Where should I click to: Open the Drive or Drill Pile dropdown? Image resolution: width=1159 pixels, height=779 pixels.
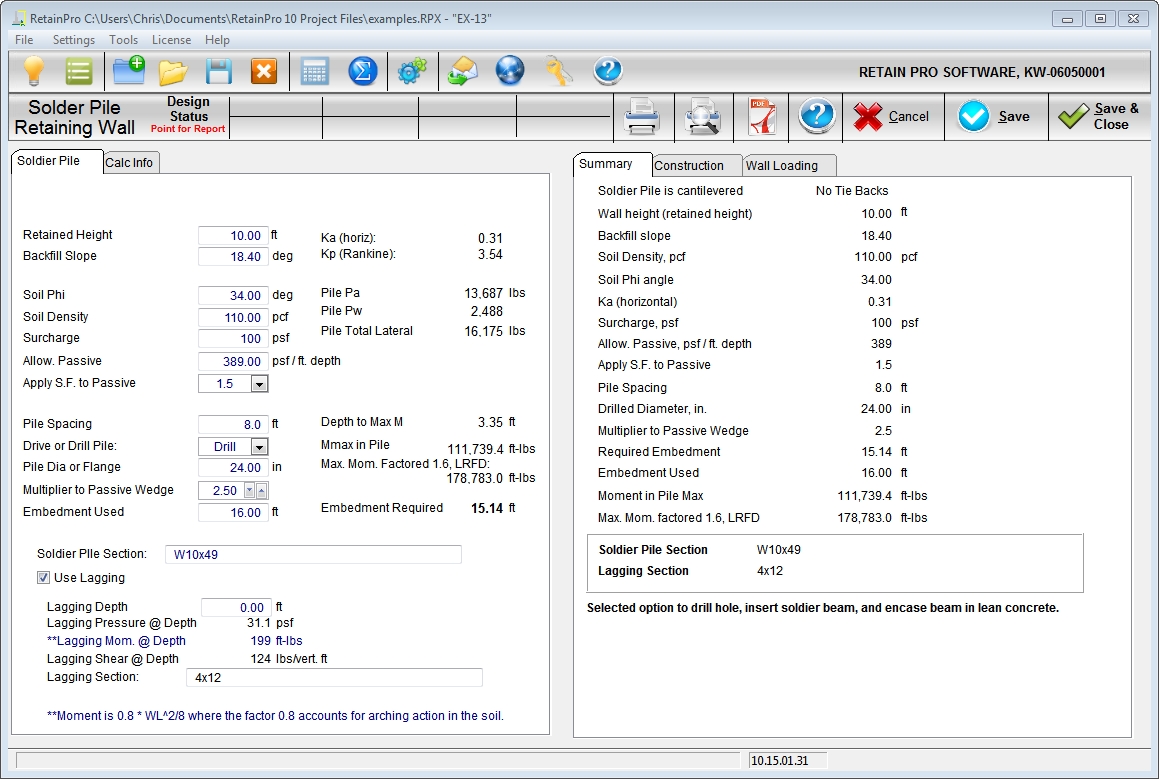coord(259,447)
